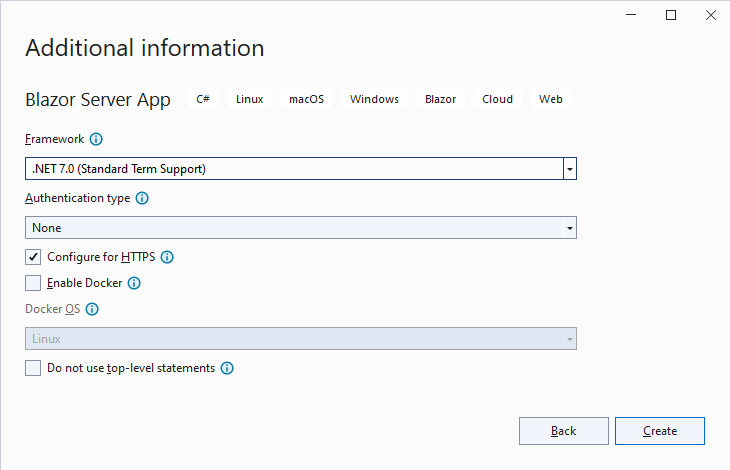
Task: Click the C# tag
Action: (203, 99)
